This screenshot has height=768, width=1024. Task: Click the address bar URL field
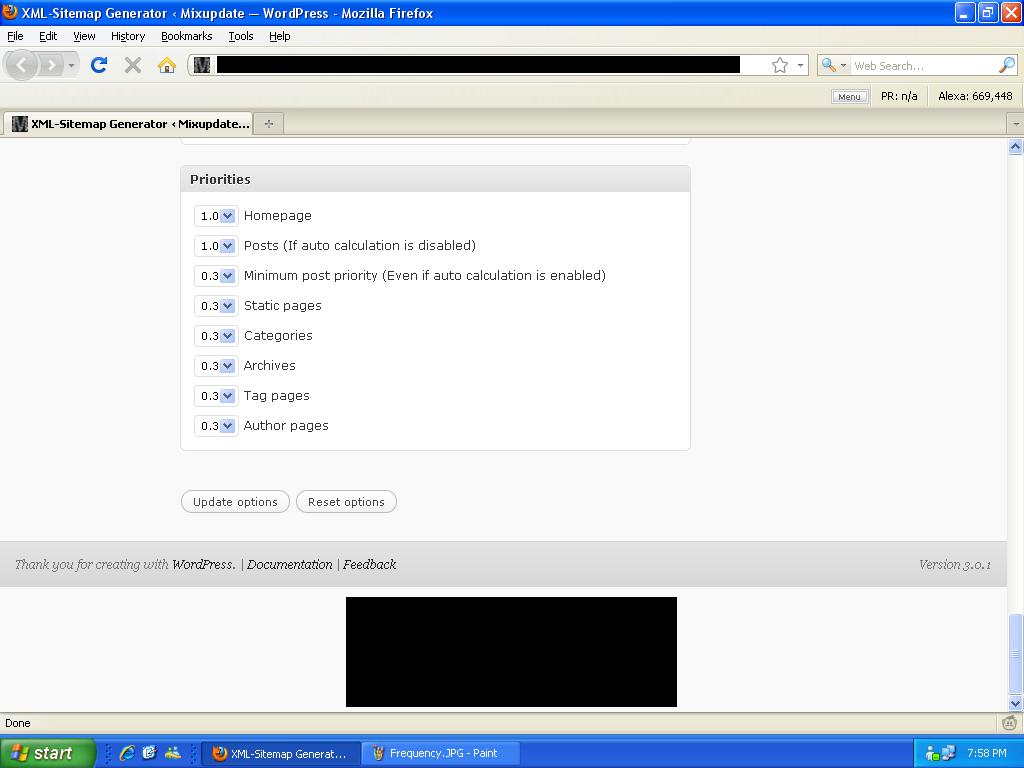(478, 65)
